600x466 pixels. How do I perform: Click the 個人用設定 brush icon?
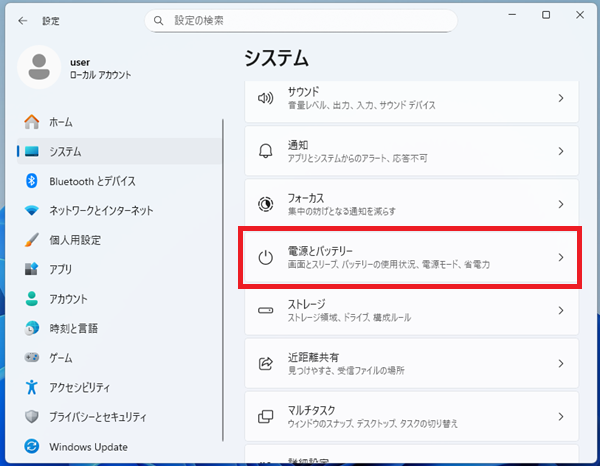point(31,240)
